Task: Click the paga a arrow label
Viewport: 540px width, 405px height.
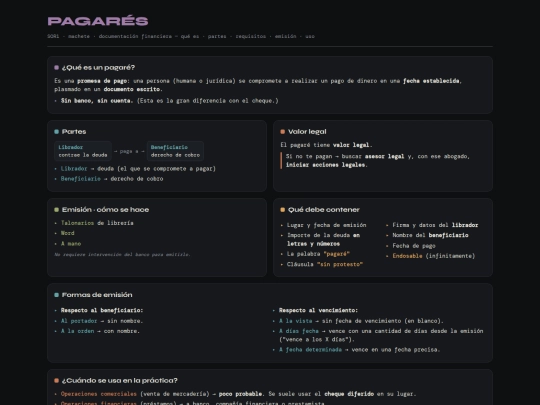Action: click(x=129, y=151)
